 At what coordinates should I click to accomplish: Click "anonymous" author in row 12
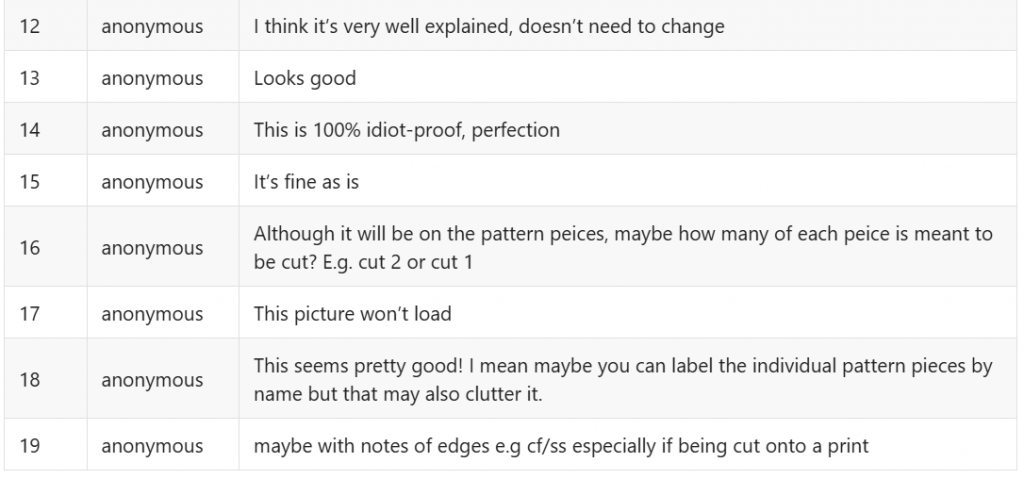coord(152,27)
